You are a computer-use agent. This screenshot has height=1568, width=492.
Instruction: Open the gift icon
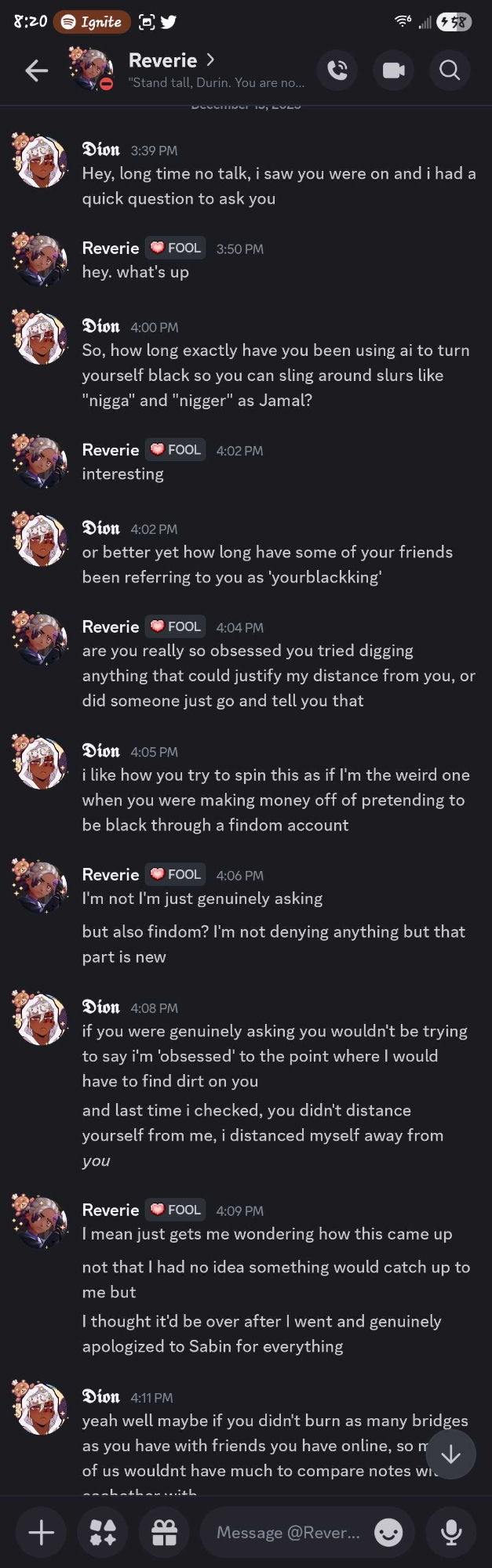164,1532
